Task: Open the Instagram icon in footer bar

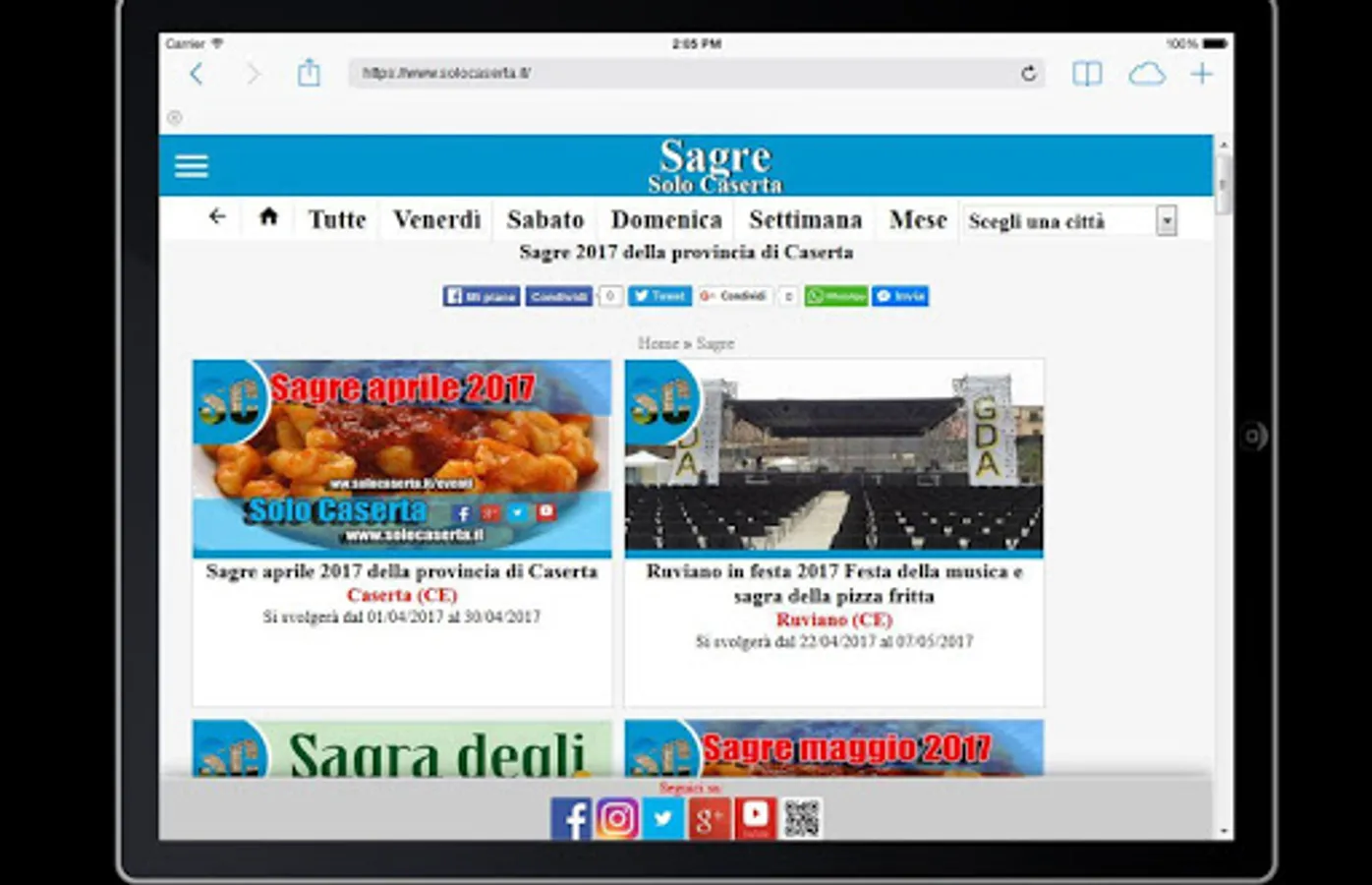Action: click(x=617, y=818)
